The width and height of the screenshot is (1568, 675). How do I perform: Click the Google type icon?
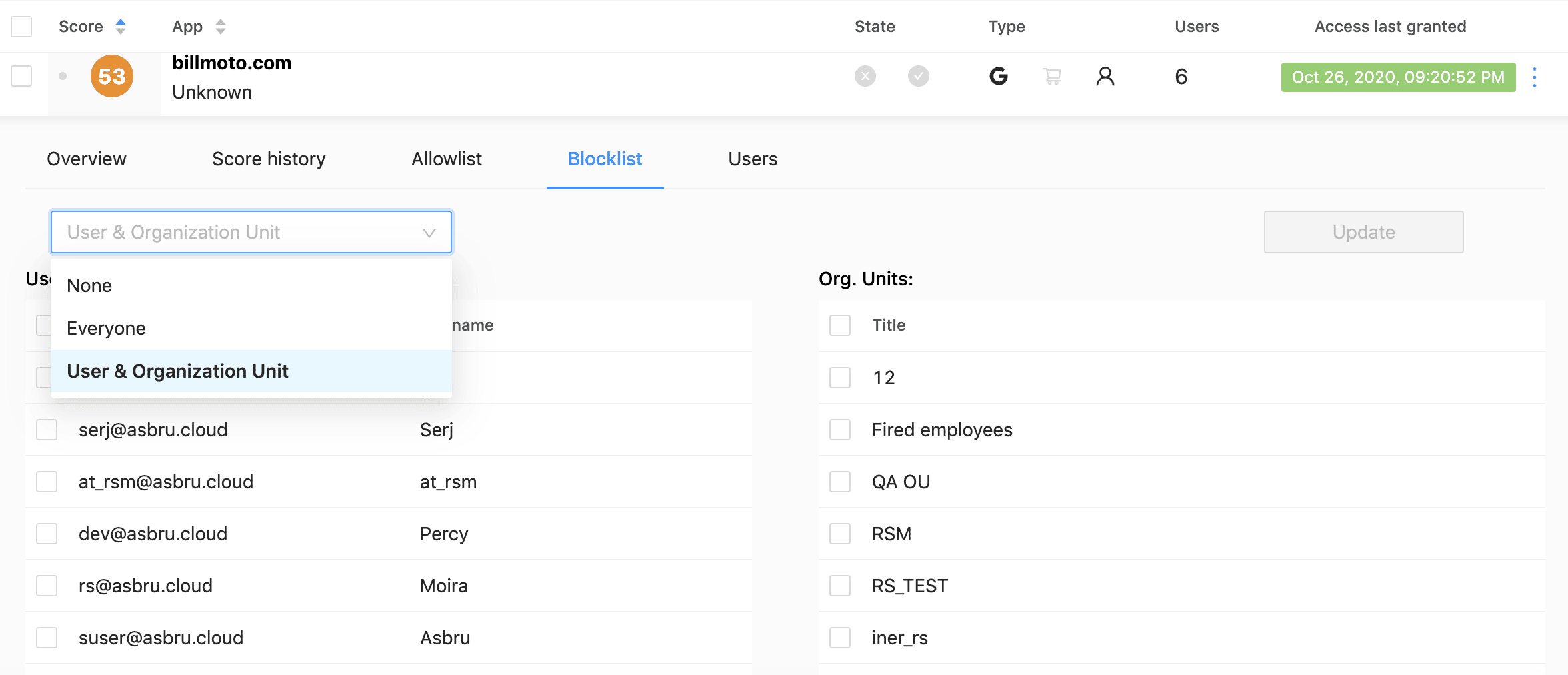click(x=998, y=77)
